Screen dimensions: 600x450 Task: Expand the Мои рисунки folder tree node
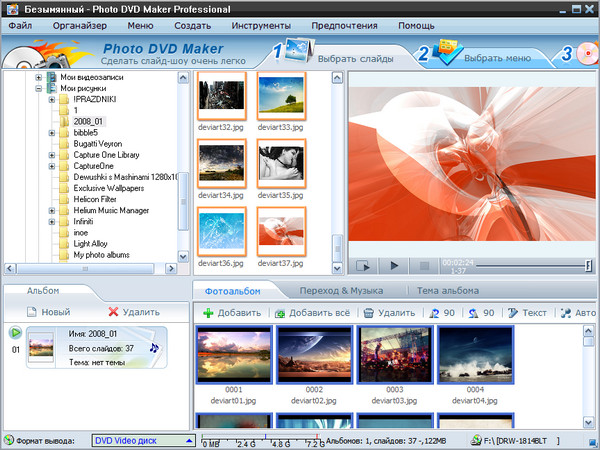(38, 88)
